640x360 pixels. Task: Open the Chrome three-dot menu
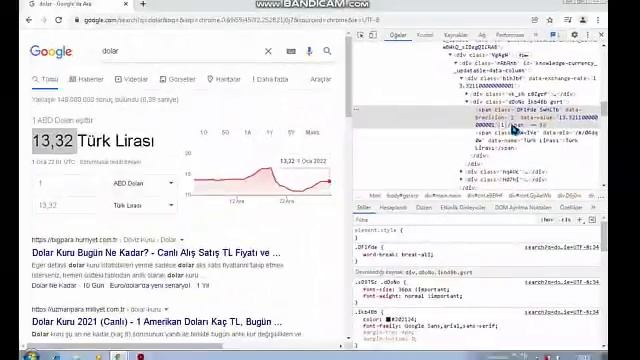click(x=598, y=20)
